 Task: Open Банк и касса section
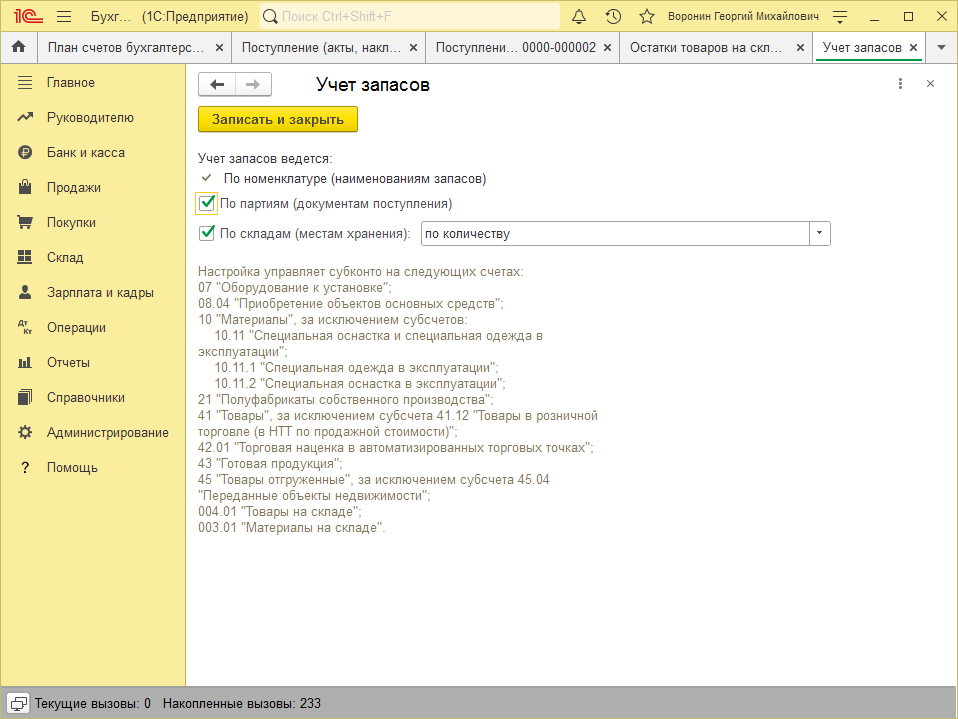click(86, 152)
